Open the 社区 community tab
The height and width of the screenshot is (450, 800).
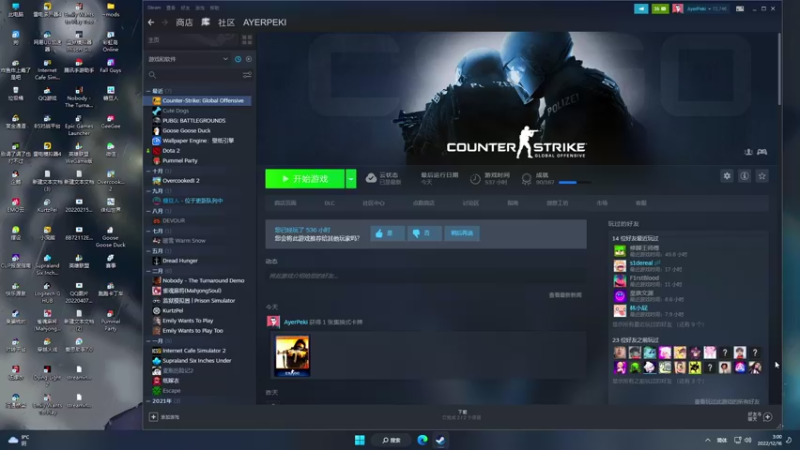click(x=227, y=22)
